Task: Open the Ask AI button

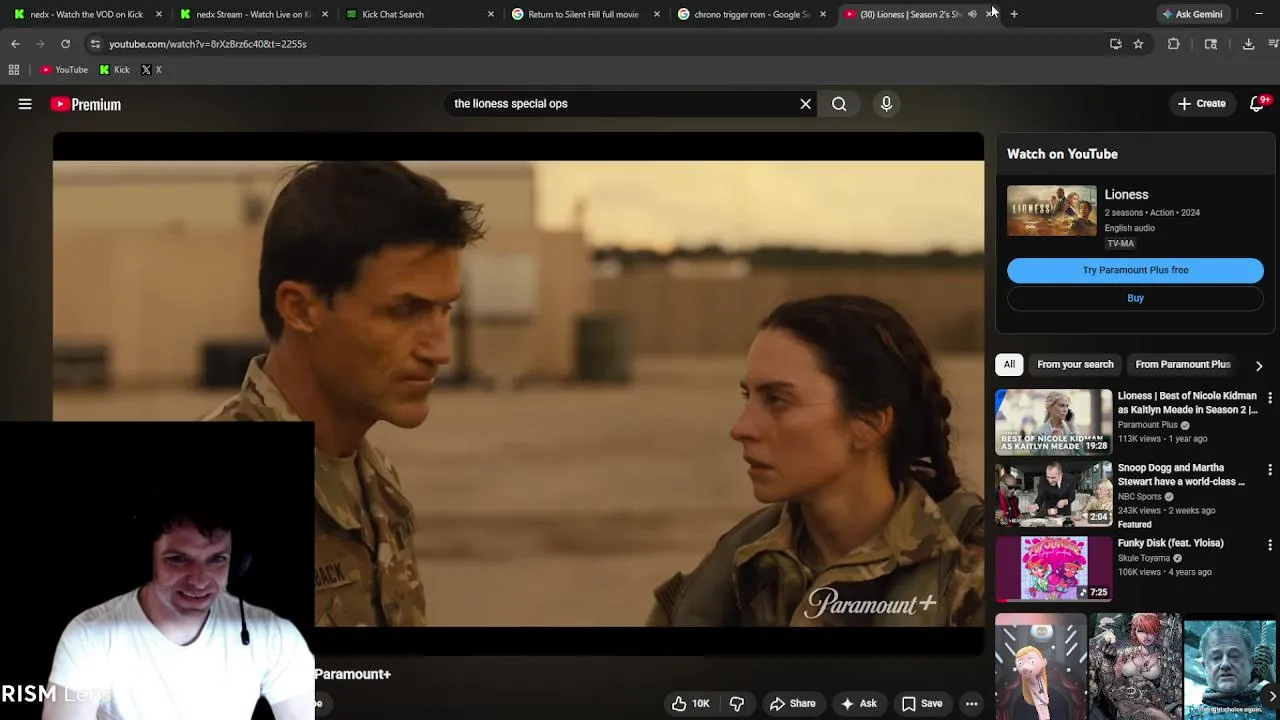Action: (x=859, y=704)
